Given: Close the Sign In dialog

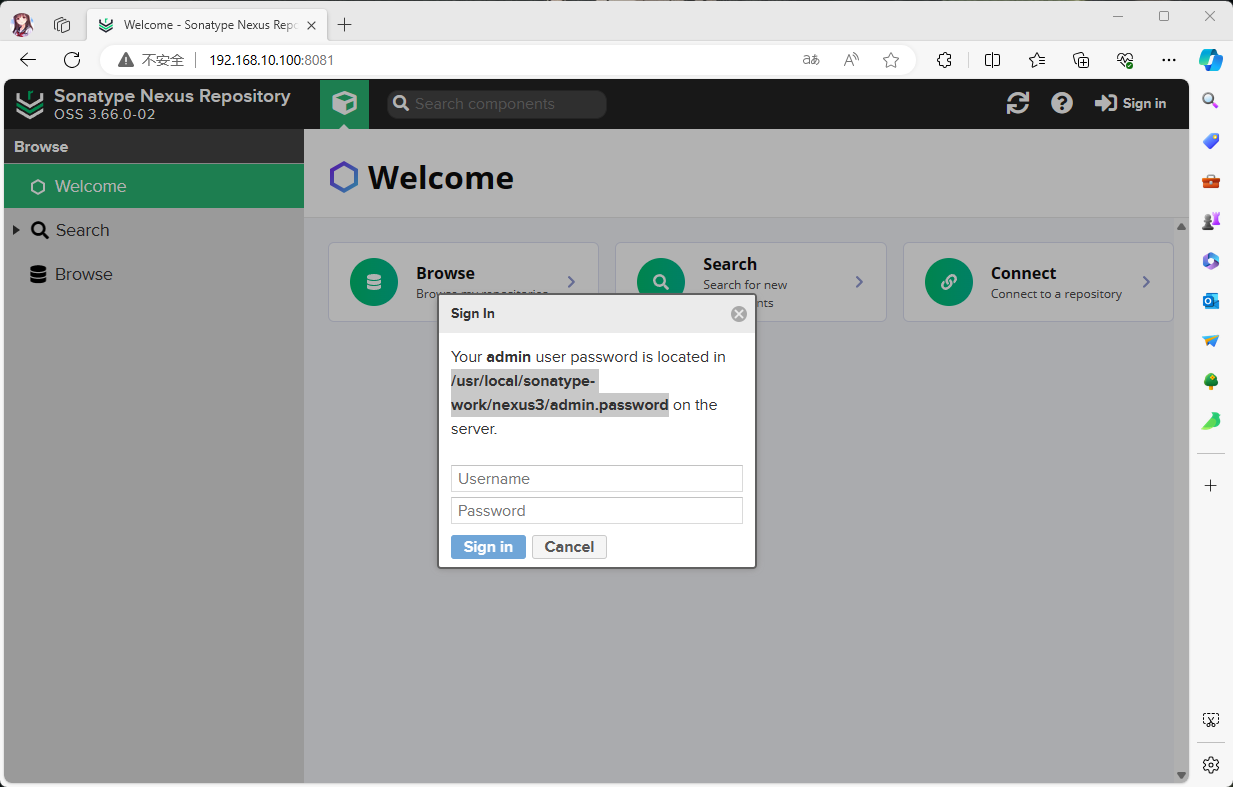Looking at the screenshot, I should point(739,314).
